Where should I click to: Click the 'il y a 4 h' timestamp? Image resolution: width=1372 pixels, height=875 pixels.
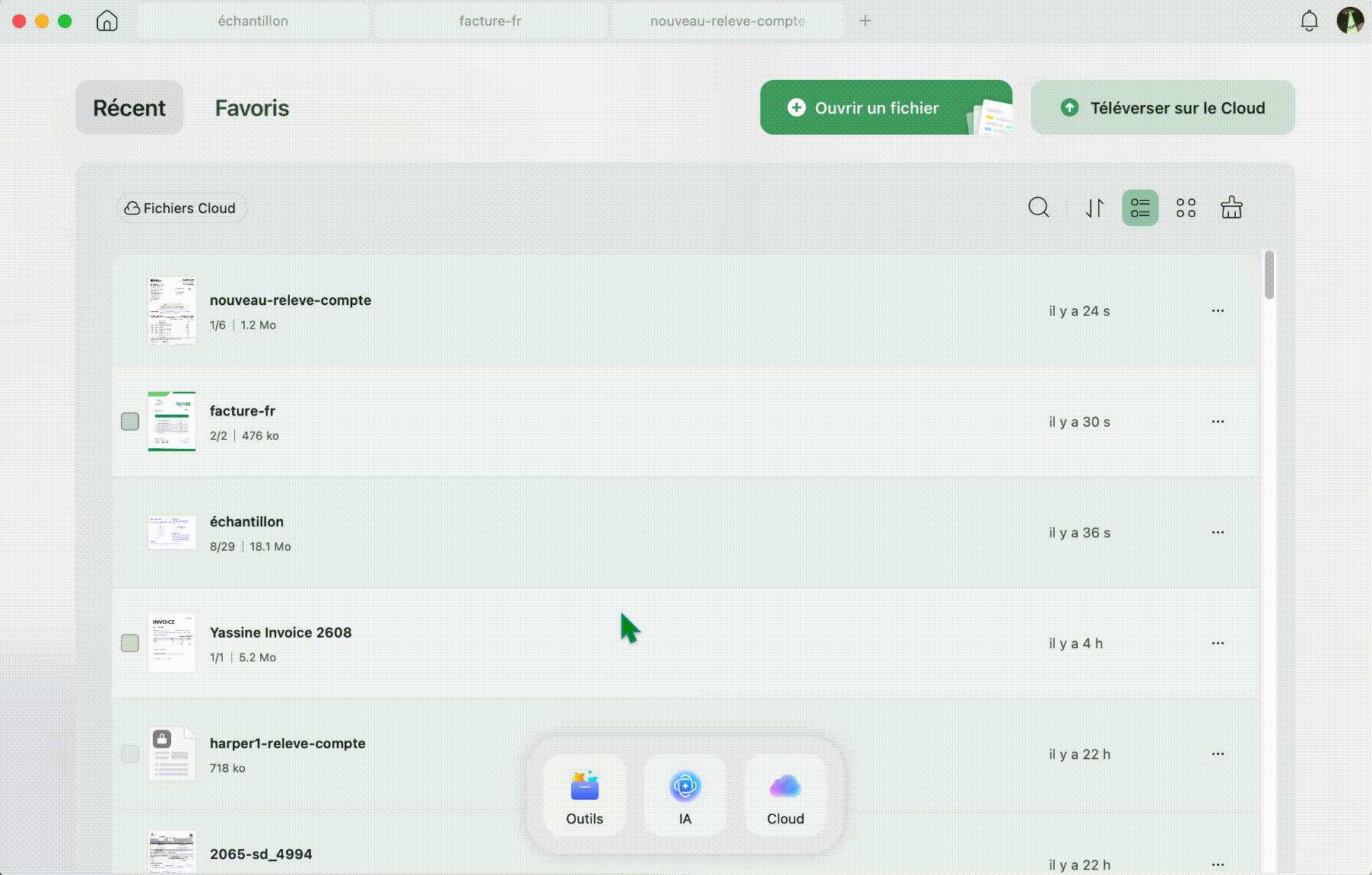[x=1075, y=644]
